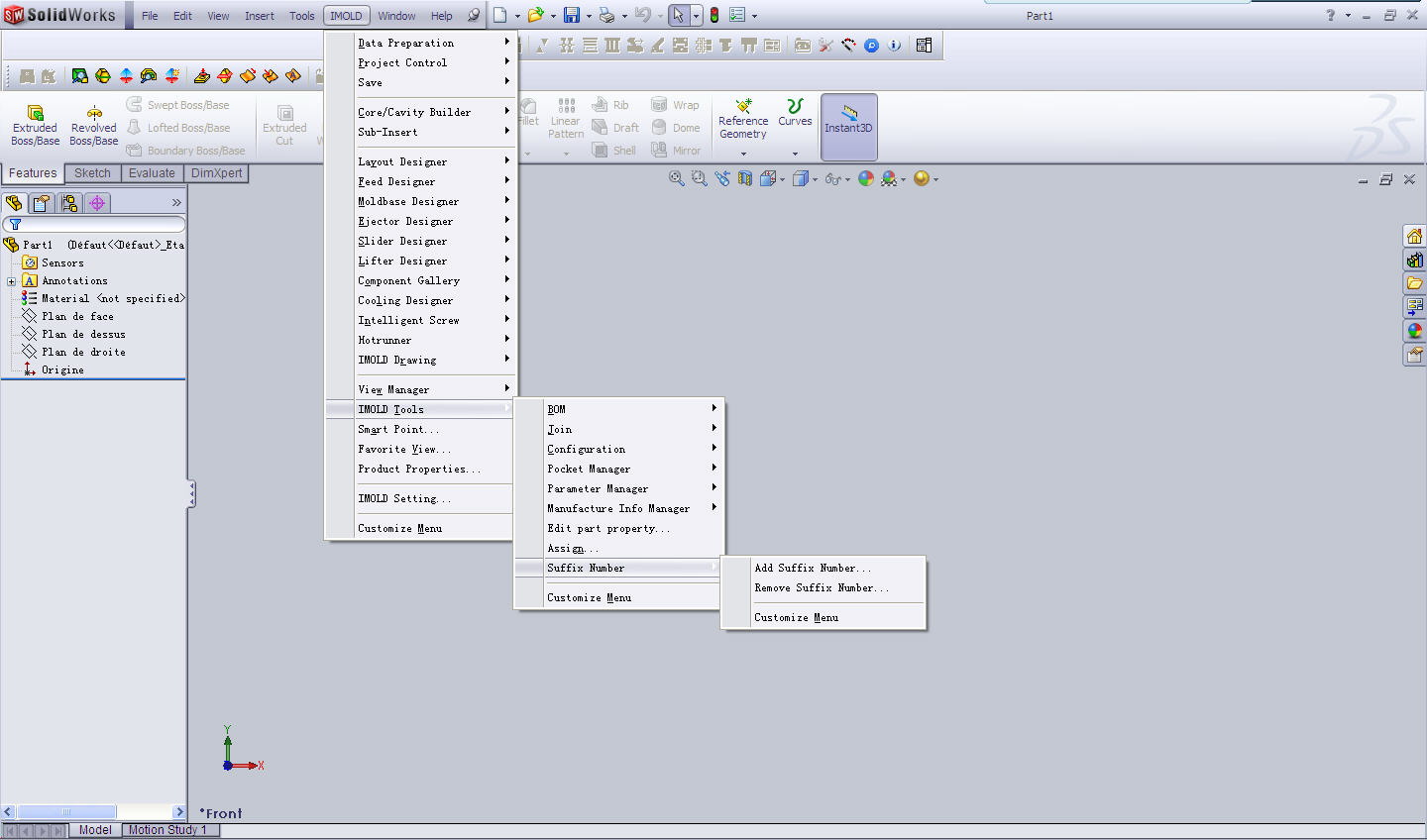The height and width of the screenshot is (840, 1427).
Task: Click the feature tree filter field
Action: (x=94, y=225)
